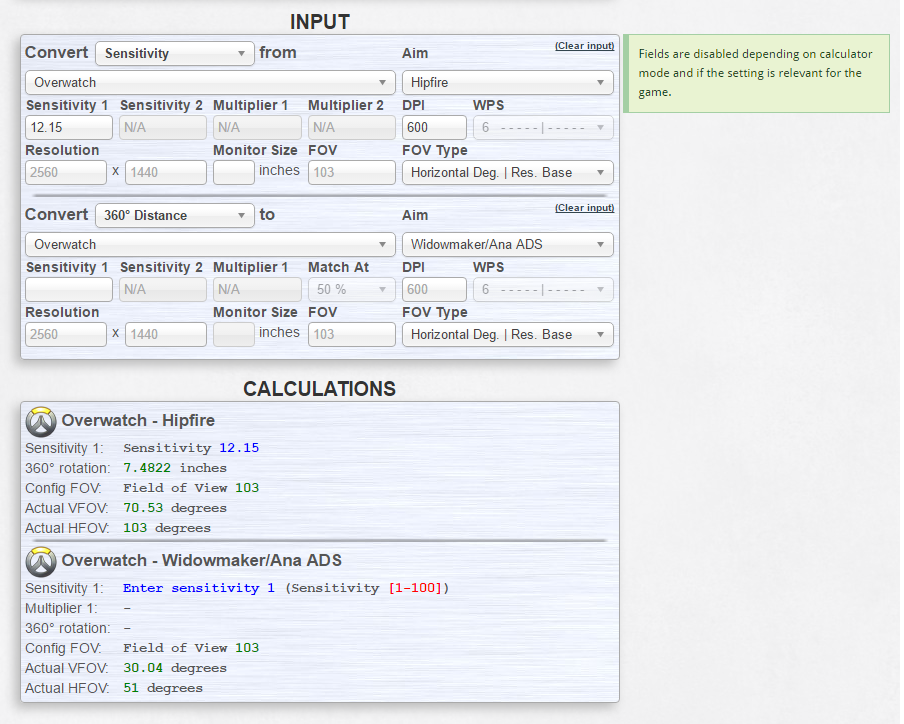Click the 7.4822 inches rotation value
904x724 pixels.
[x=175, y=468]
